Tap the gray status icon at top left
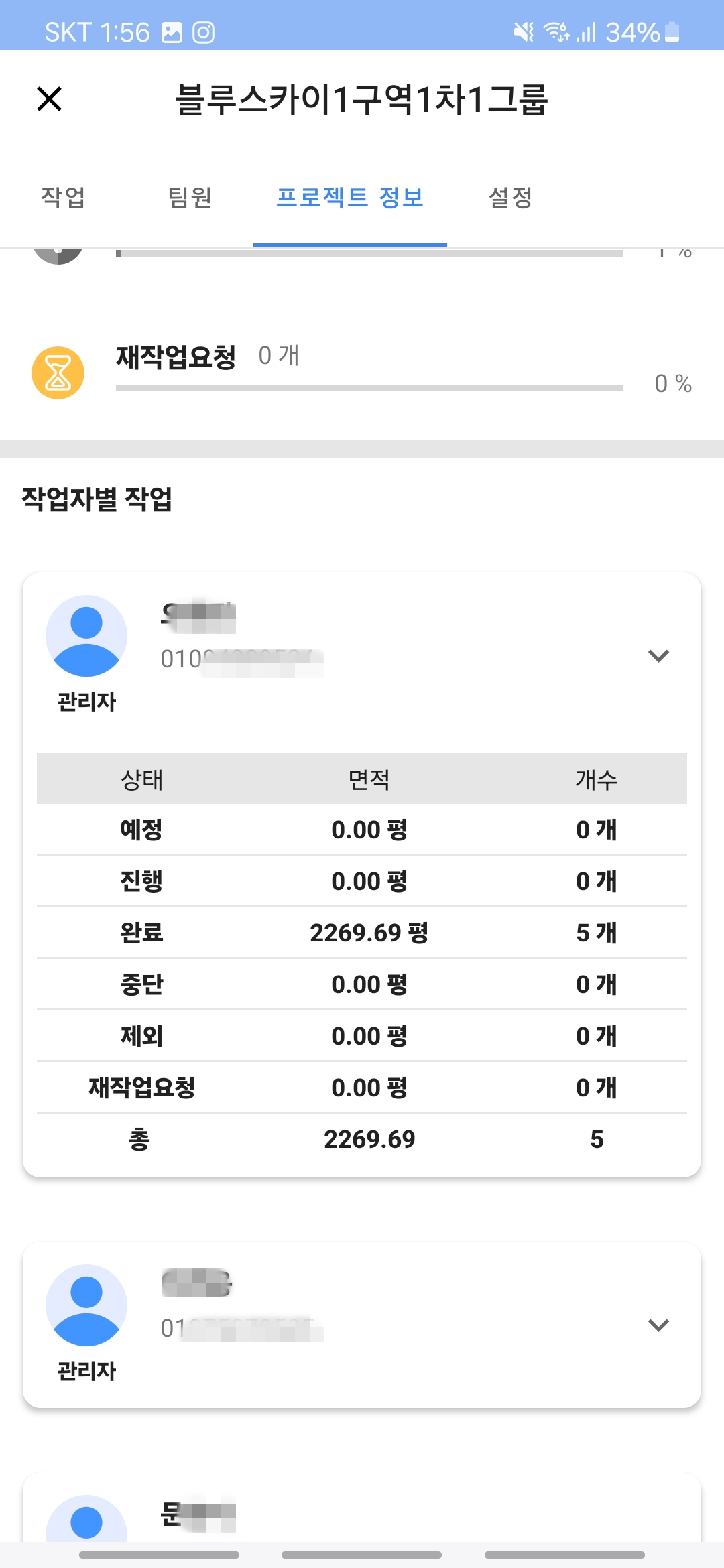 [58, 255]
